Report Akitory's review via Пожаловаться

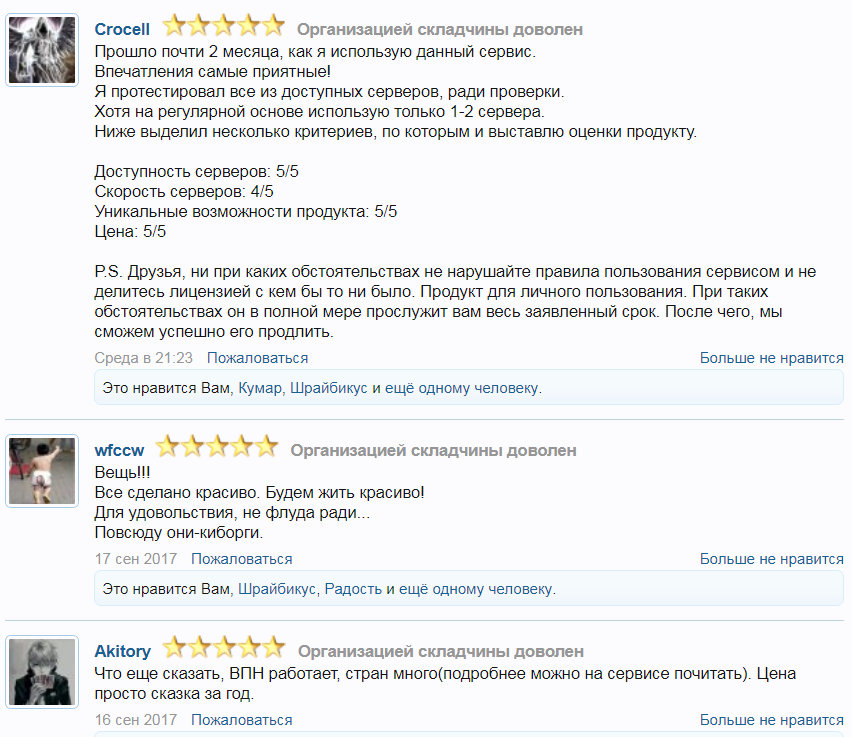coord(242,720)
